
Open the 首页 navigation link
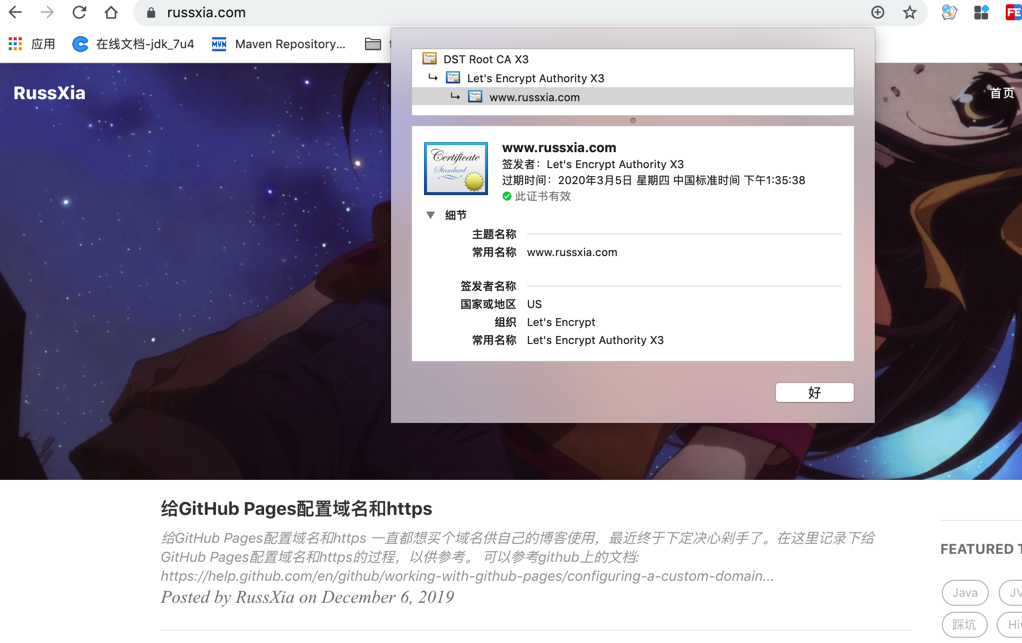(1002, 93)
